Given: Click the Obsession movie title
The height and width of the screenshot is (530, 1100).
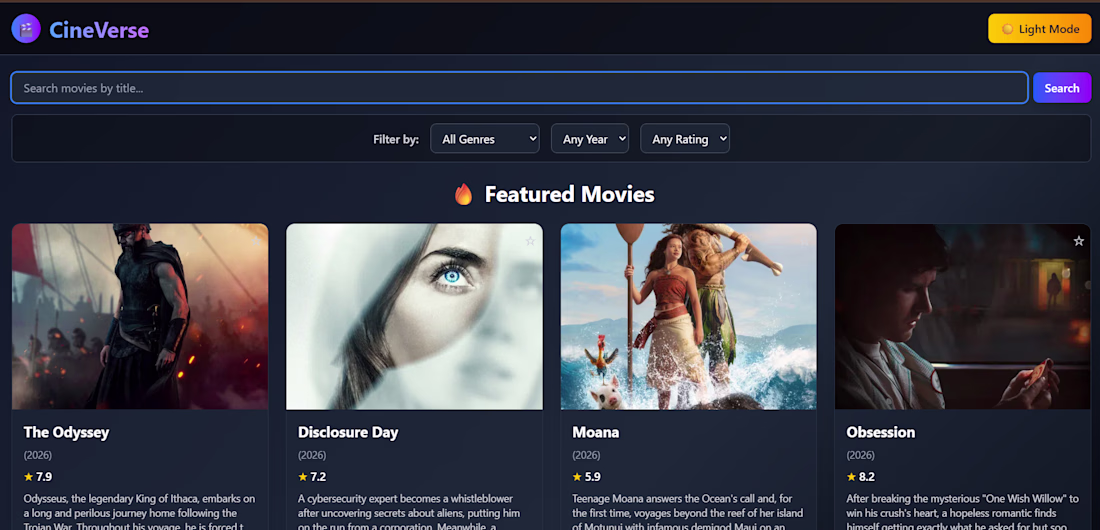Looking at the screenshot, I should tap(881, 432).
